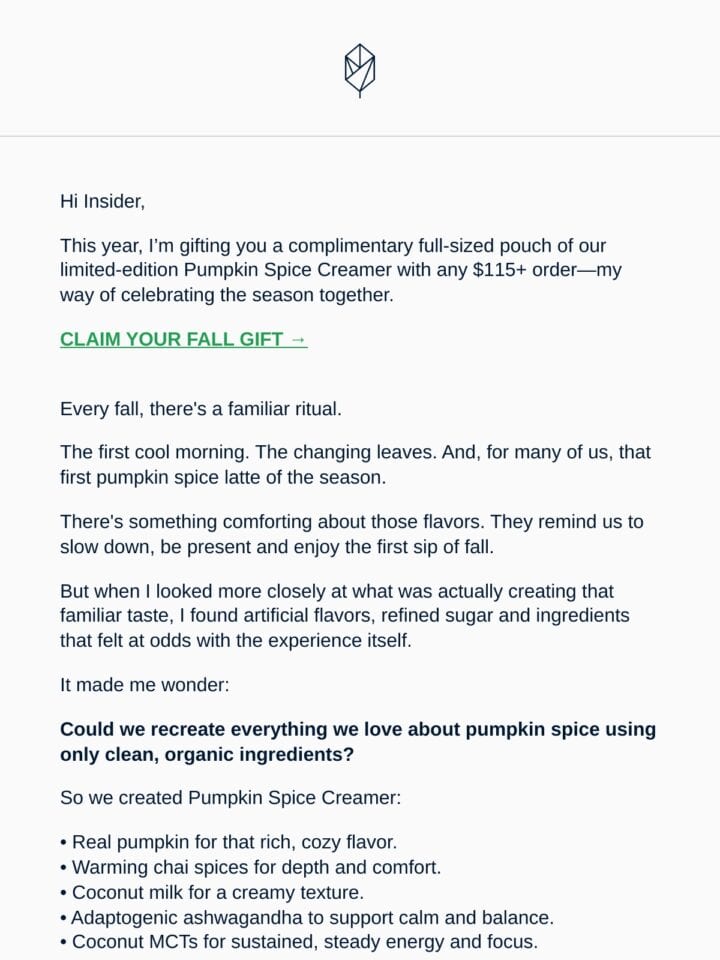The image size is (720, 960).
Task: Click the 'There's something comforting' paragraph
Action: coord(351,534)
